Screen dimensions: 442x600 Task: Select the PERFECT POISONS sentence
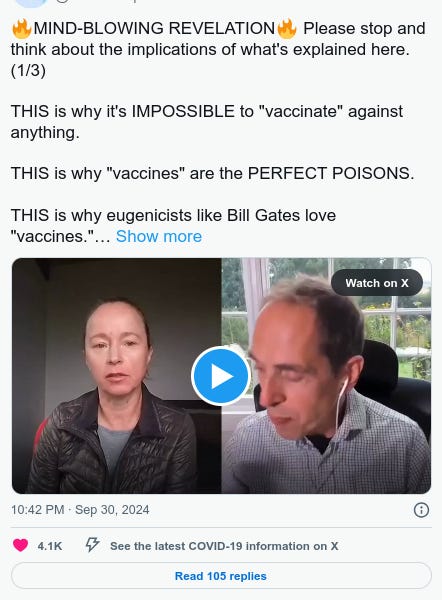212,173
